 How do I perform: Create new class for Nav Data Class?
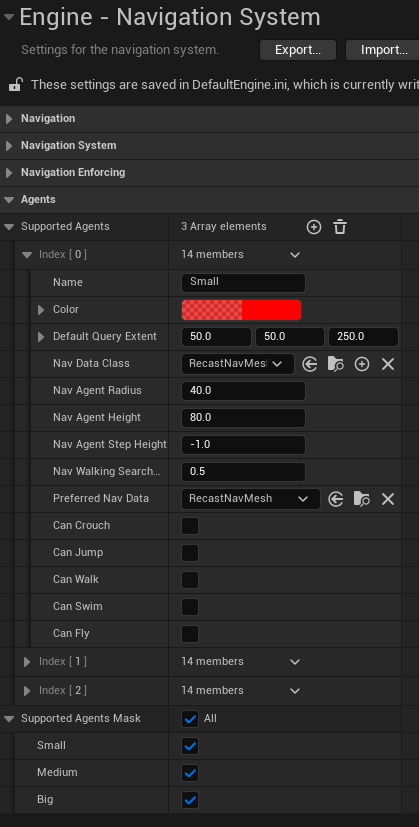click(x=362, y=364)
